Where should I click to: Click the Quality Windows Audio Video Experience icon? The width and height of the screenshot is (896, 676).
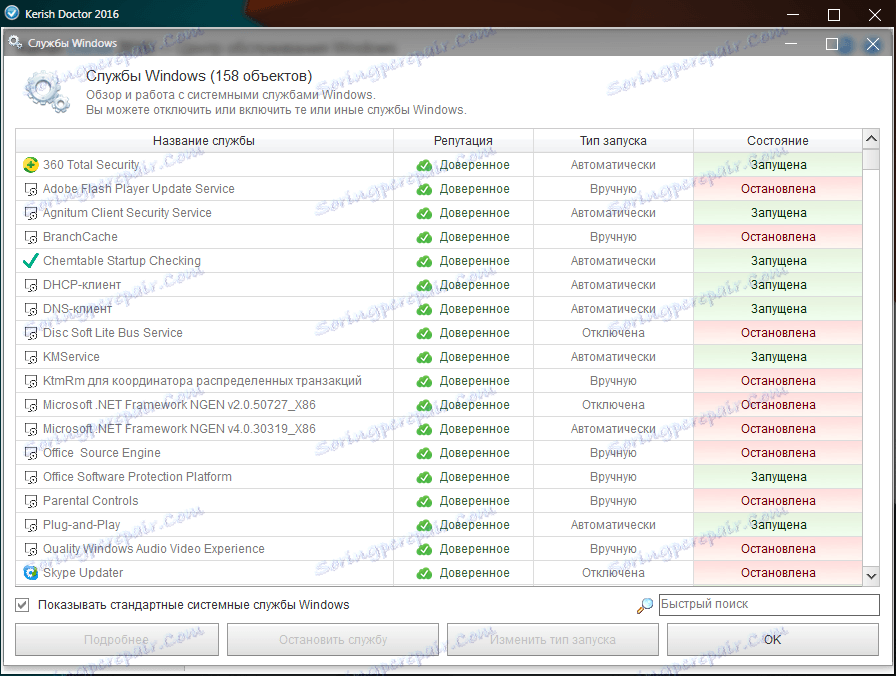coord(30,549)
